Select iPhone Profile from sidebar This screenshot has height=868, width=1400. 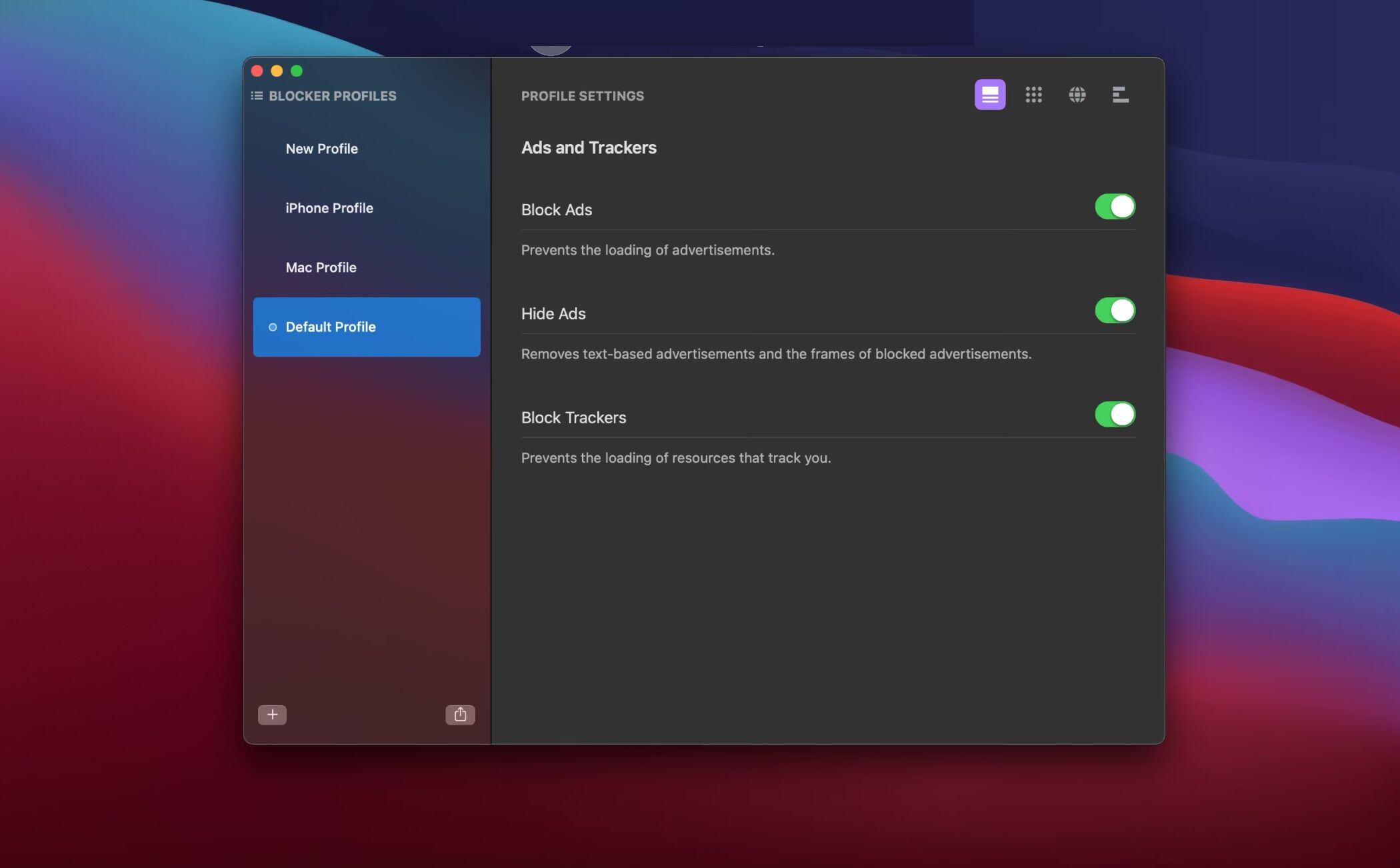click(x=329, y=208)
